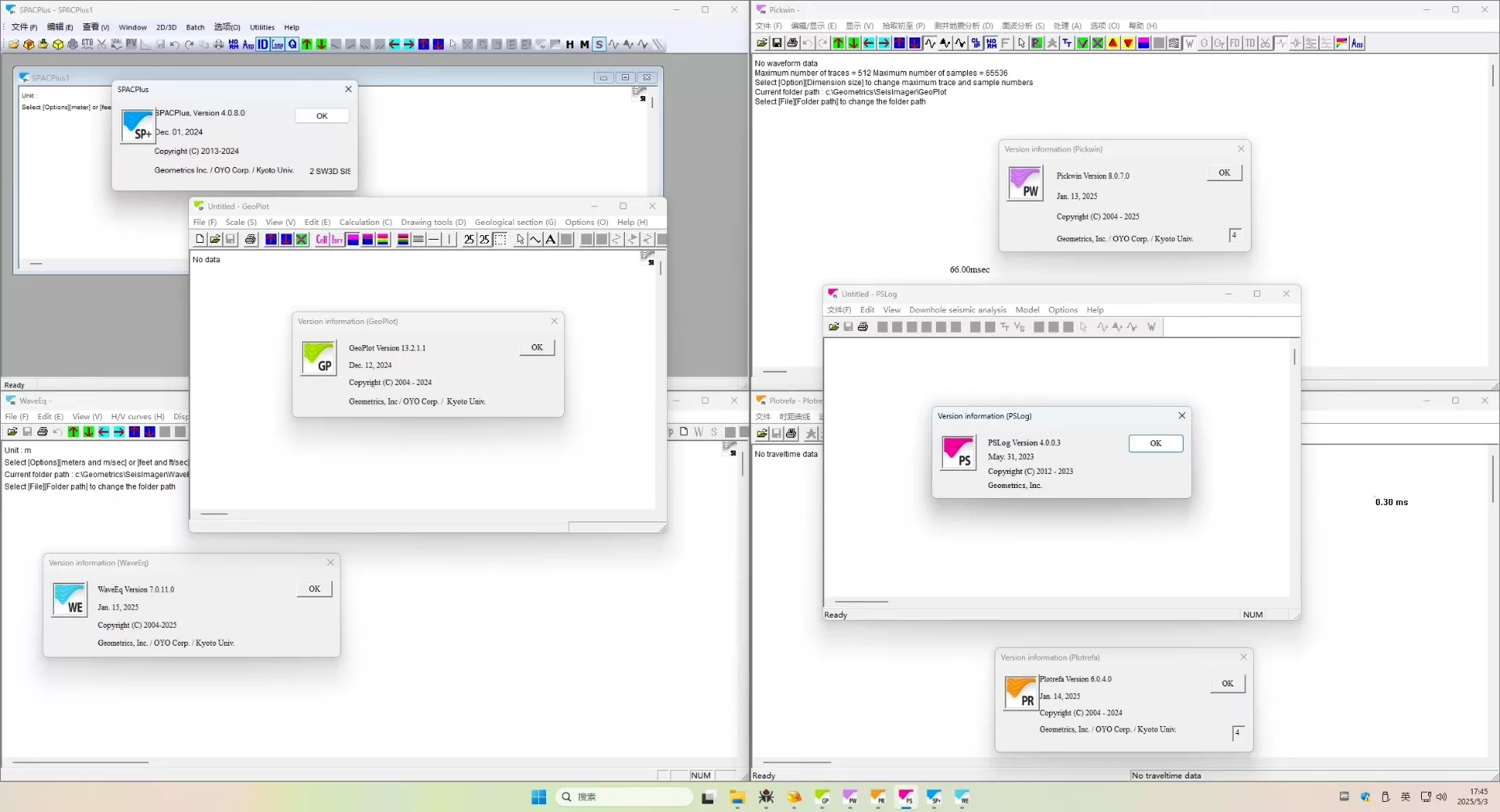Screen dimensions: 1500x812
Task: Open the Utilities menu in SPACPlus
Action: (262, 27)
